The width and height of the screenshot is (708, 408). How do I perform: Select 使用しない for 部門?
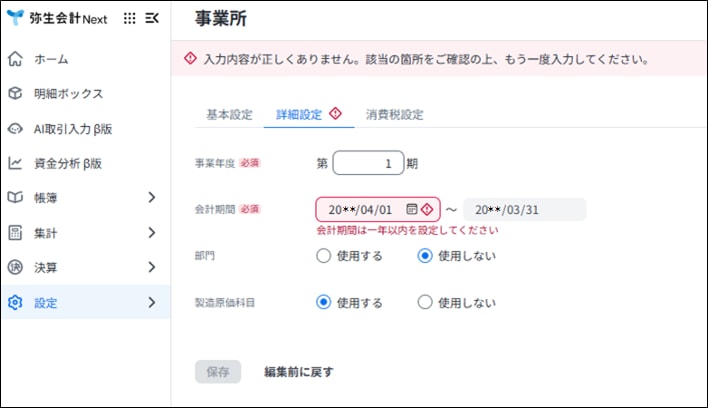[424, 255]
